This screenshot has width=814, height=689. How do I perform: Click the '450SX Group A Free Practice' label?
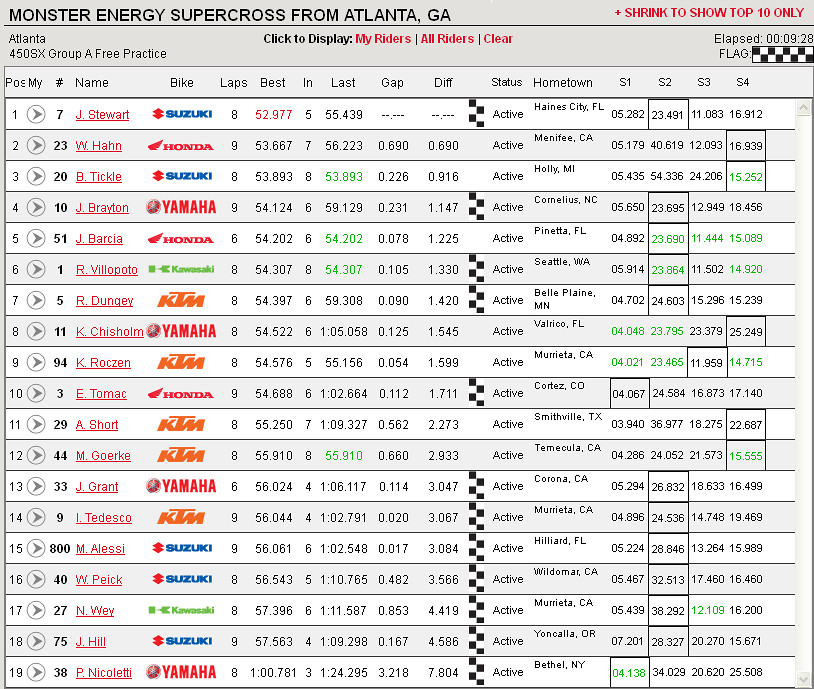[88, 54]
